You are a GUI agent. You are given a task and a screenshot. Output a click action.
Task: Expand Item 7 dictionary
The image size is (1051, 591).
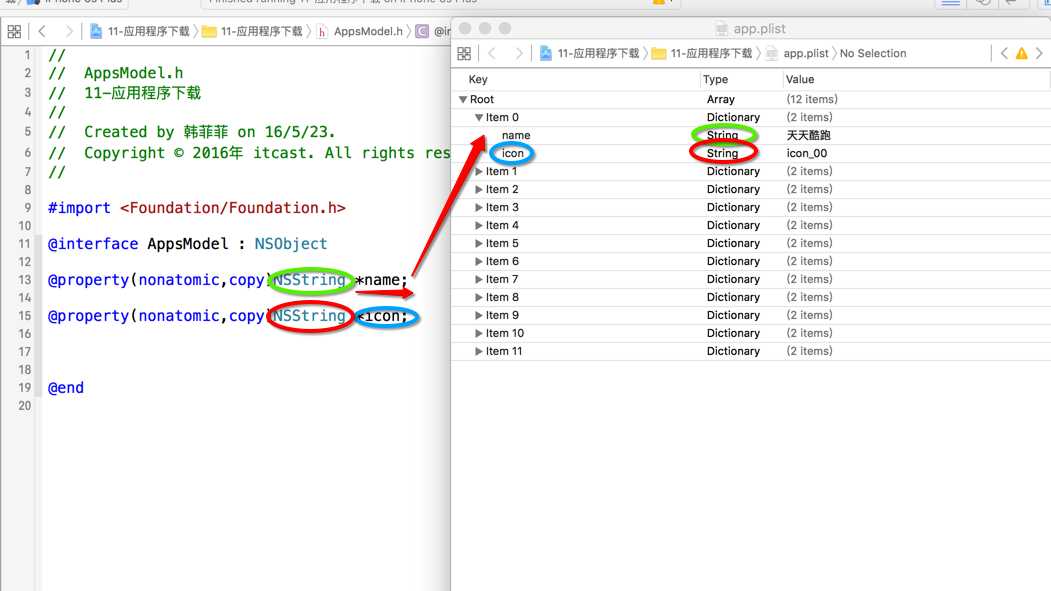(479, 279)
